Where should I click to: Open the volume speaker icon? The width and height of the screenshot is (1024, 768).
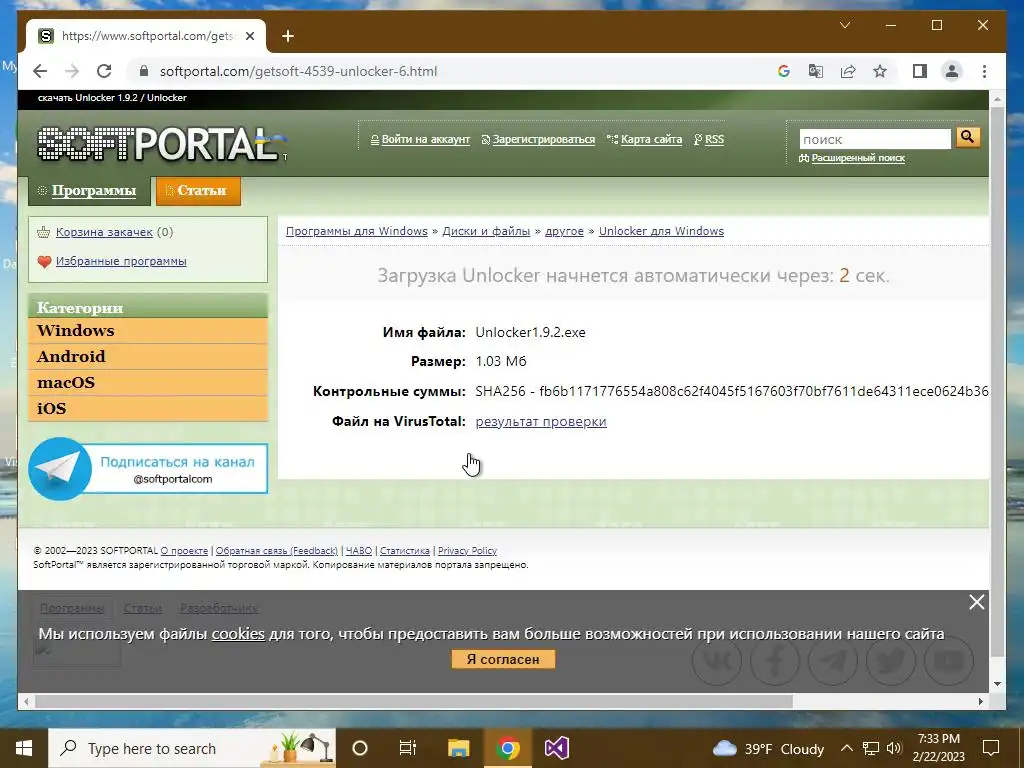click(894, 748)
